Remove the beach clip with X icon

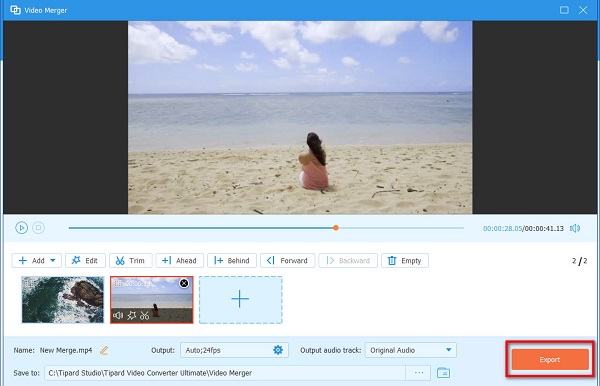click(184, 283)
